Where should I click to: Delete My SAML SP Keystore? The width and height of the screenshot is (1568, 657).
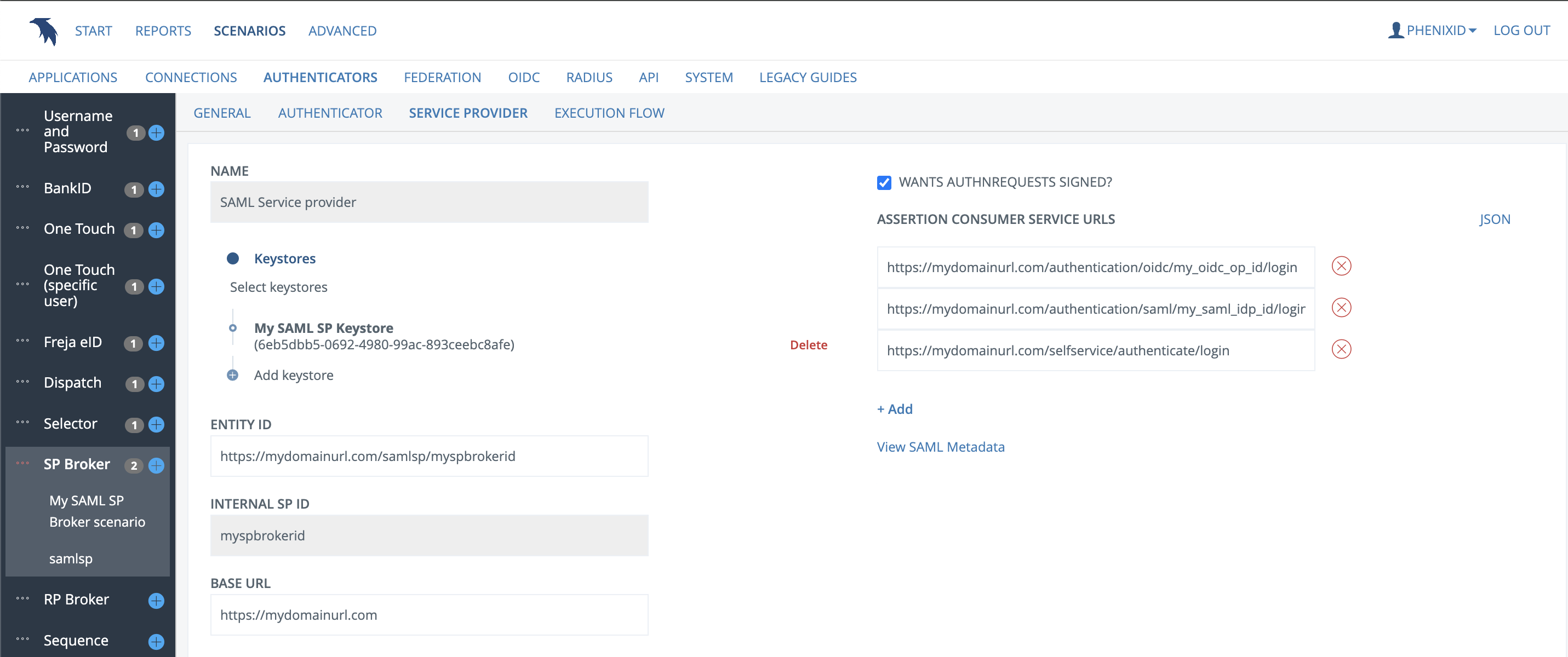808,345
